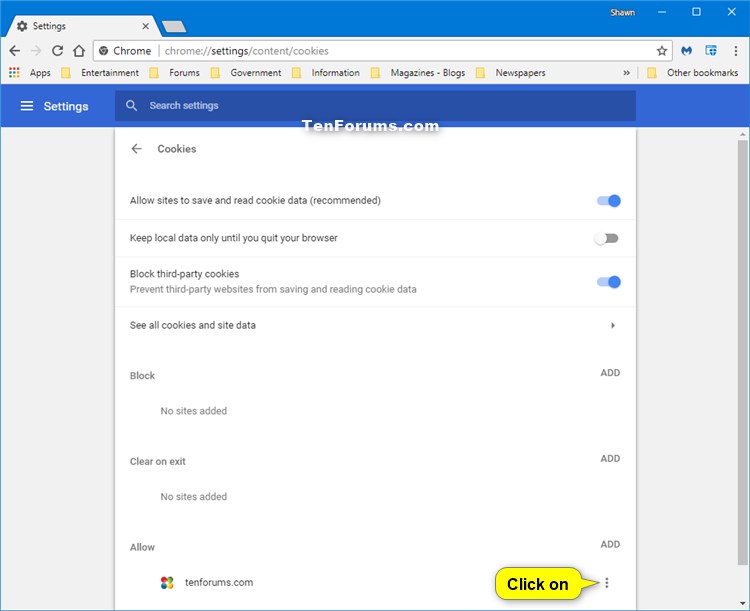This screenshot has height=611, width=750.
Task: Open the Malwarebytes extension icon
Action: [x=686, y=51]
